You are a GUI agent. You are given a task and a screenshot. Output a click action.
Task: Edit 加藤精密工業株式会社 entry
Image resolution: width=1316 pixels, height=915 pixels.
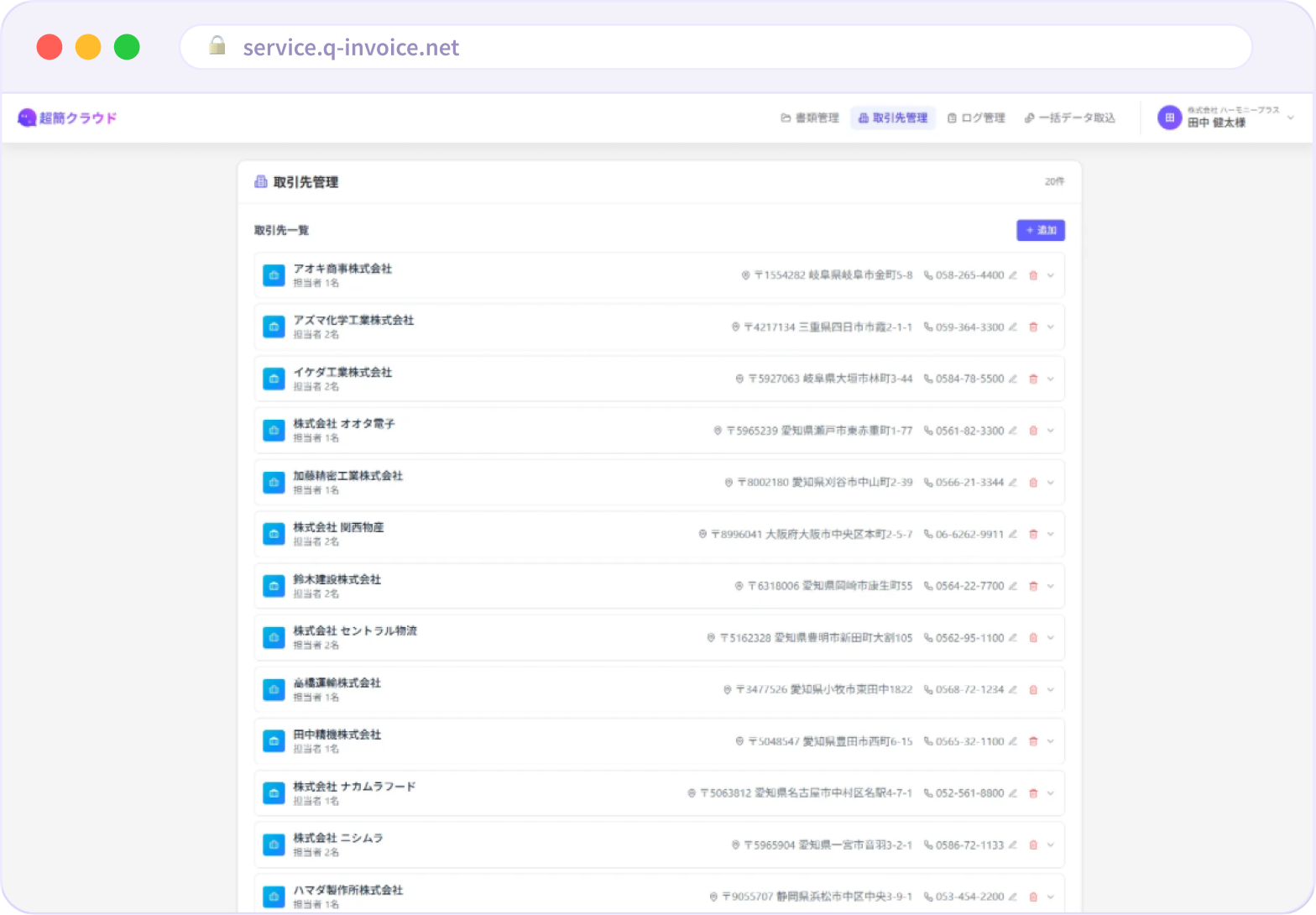(1013, 483)
